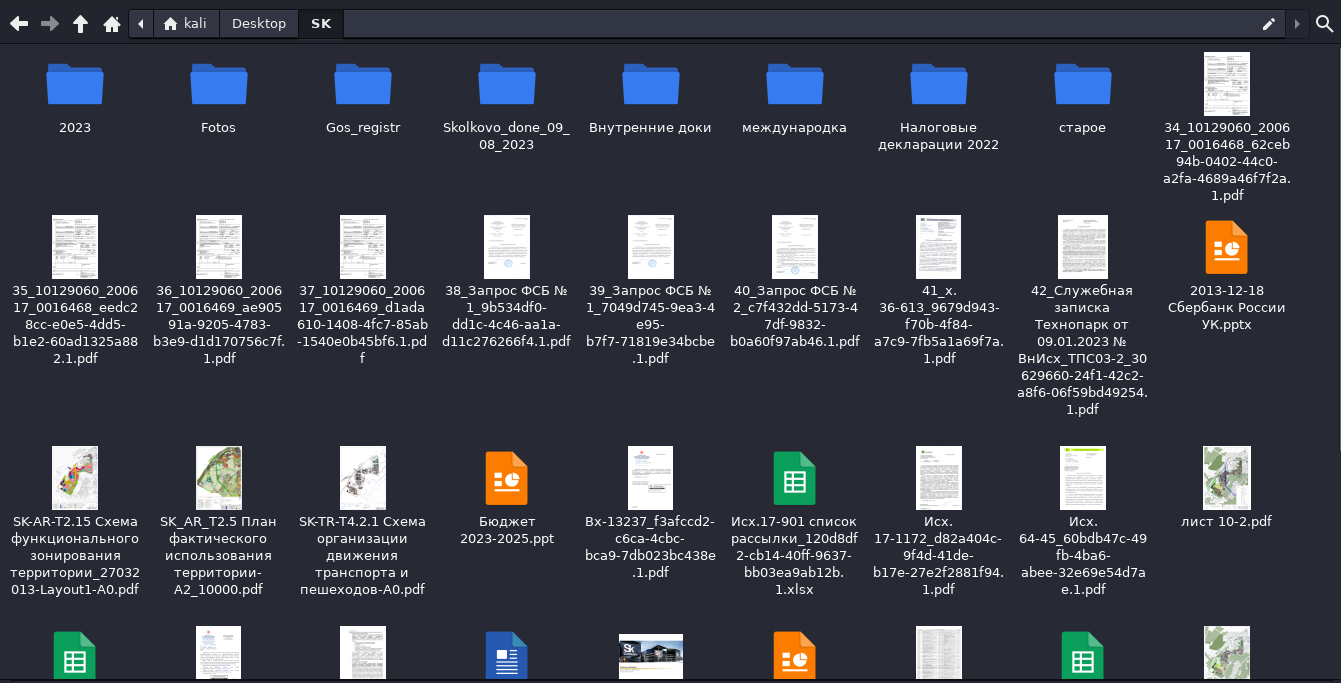Select SK-AR-T2.15 Схема функционального зонирования thumbnail
The image size is (1341, 683).
pos(75,478)
